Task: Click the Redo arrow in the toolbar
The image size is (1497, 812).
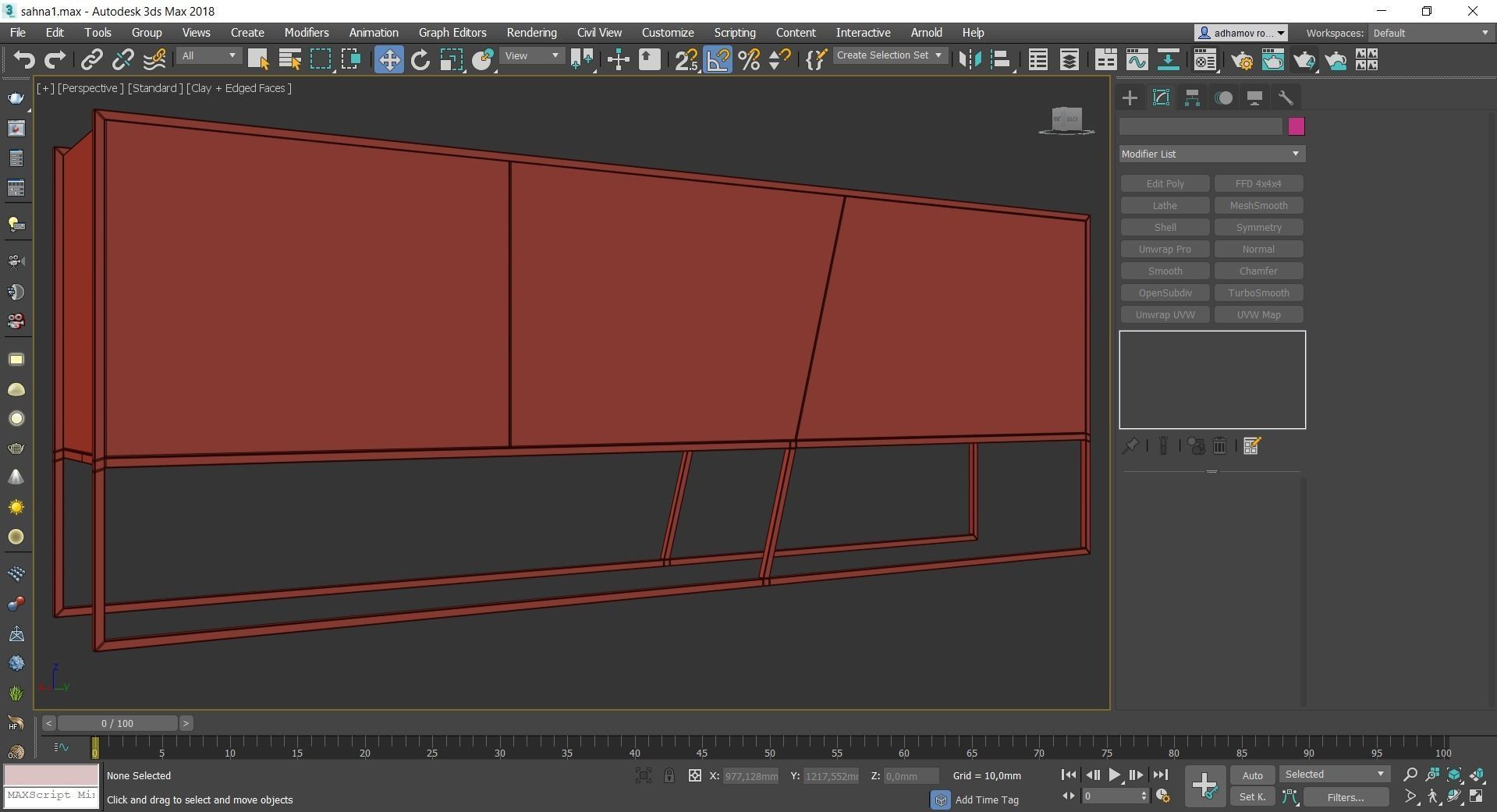Action: [x=55, y=60]
